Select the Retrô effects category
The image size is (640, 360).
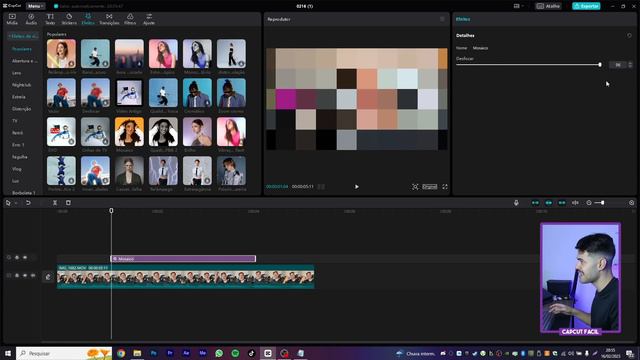(17, 133)
